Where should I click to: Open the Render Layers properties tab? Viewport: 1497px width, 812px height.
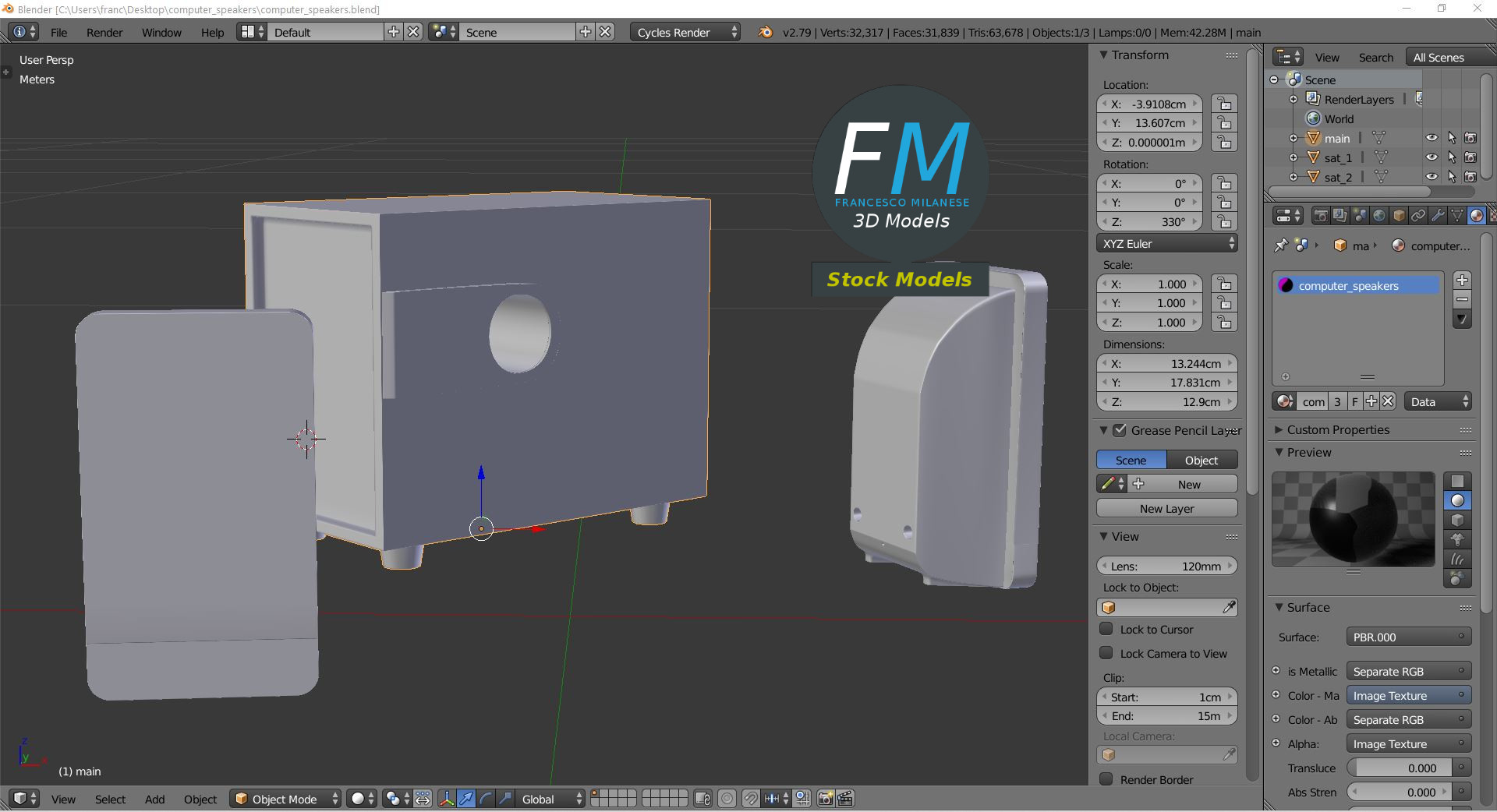click(x=1340, y=215)
